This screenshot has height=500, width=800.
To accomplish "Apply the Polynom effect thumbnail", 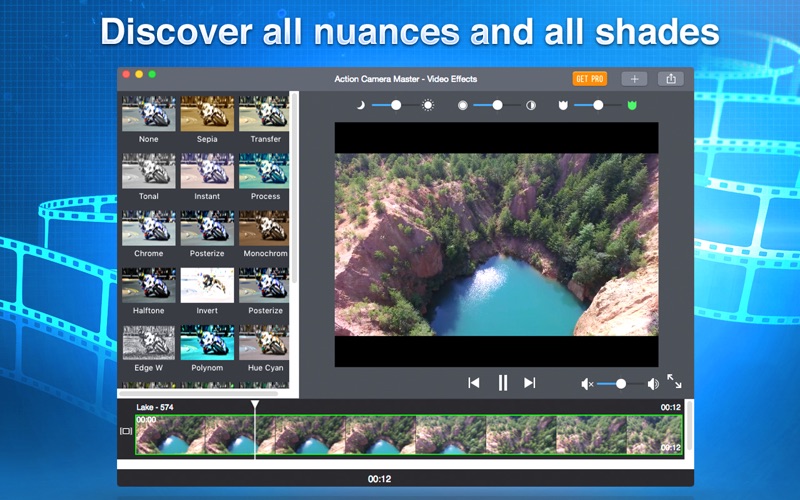I will pyautogui.click(x=207, y=342).
